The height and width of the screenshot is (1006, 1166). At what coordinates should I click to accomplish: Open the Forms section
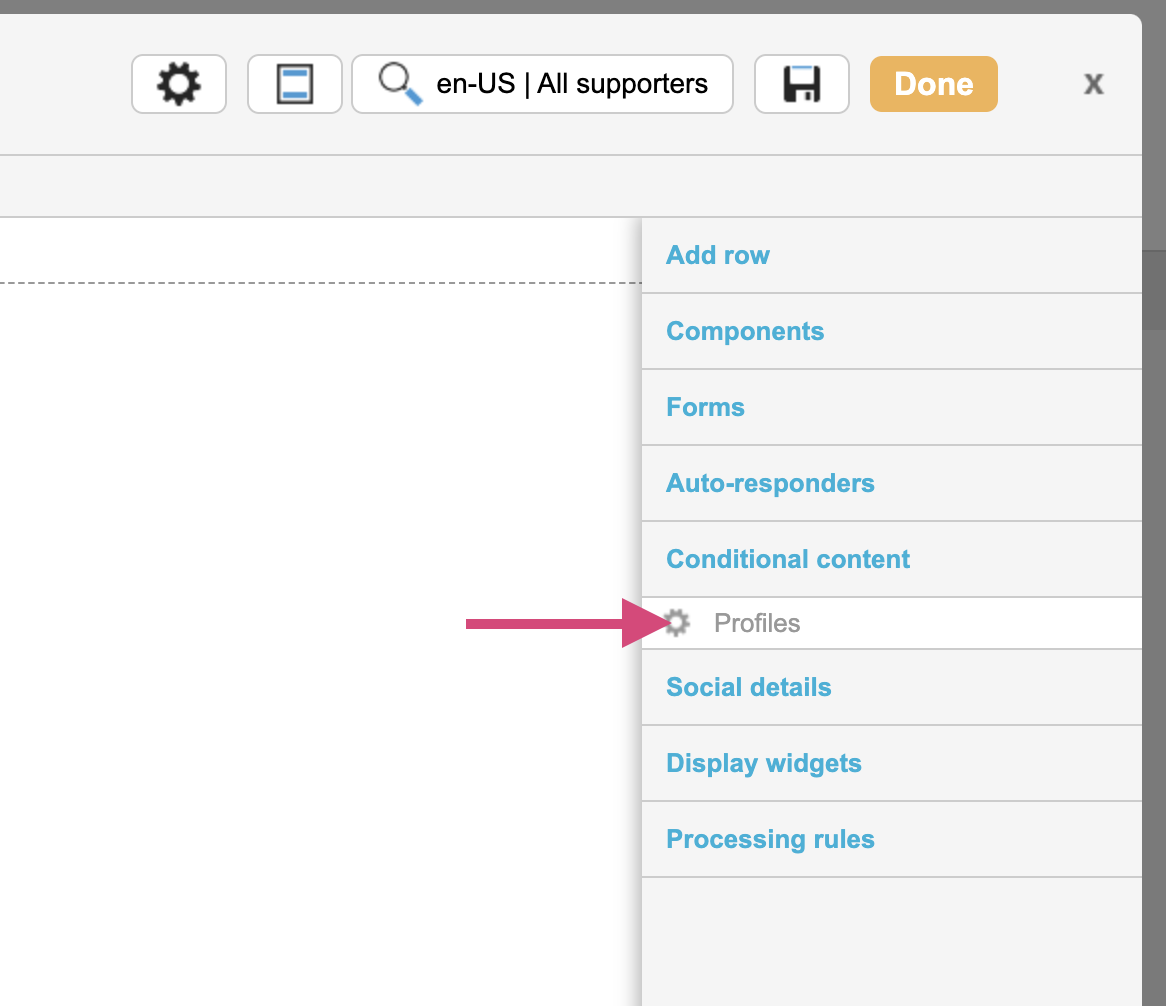tap(705, 407)
